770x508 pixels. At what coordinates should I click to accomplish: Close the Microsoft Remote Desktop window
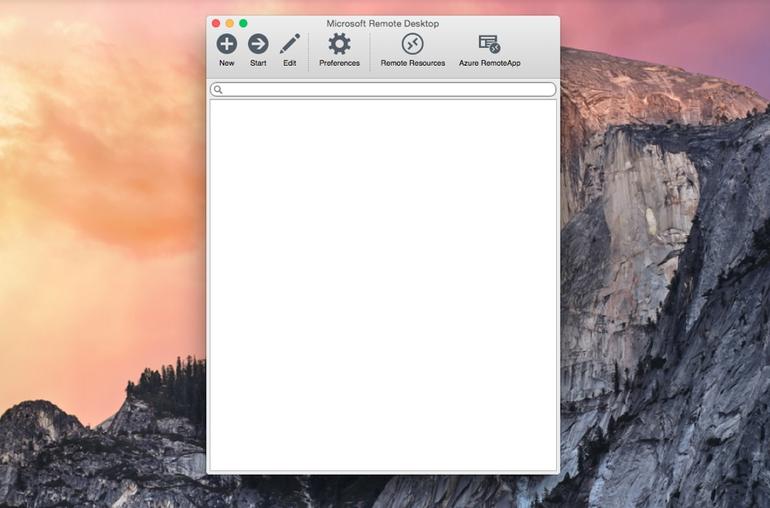tap(216, 23)
